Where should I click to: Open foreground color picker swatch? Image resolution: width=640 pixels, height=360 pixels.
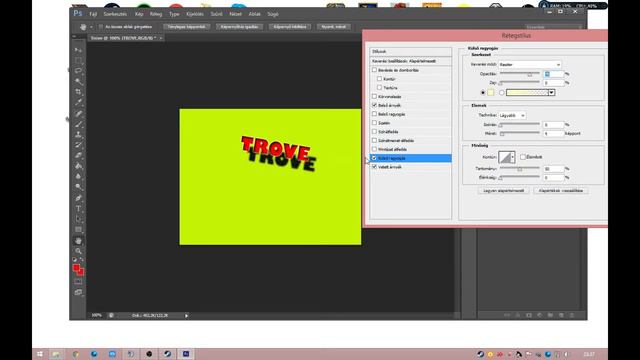76,268
